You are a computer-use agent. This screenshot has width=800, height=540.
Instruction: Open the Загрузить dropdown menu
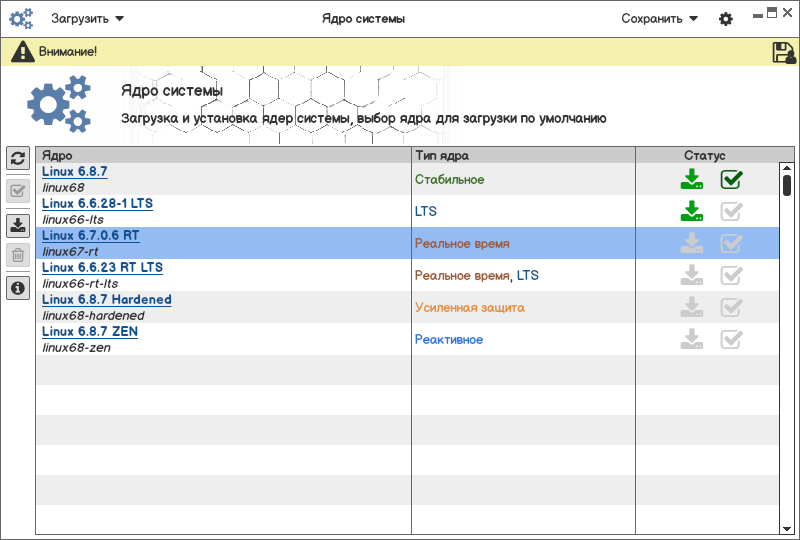pyautogui.click(x=87, y=18)
